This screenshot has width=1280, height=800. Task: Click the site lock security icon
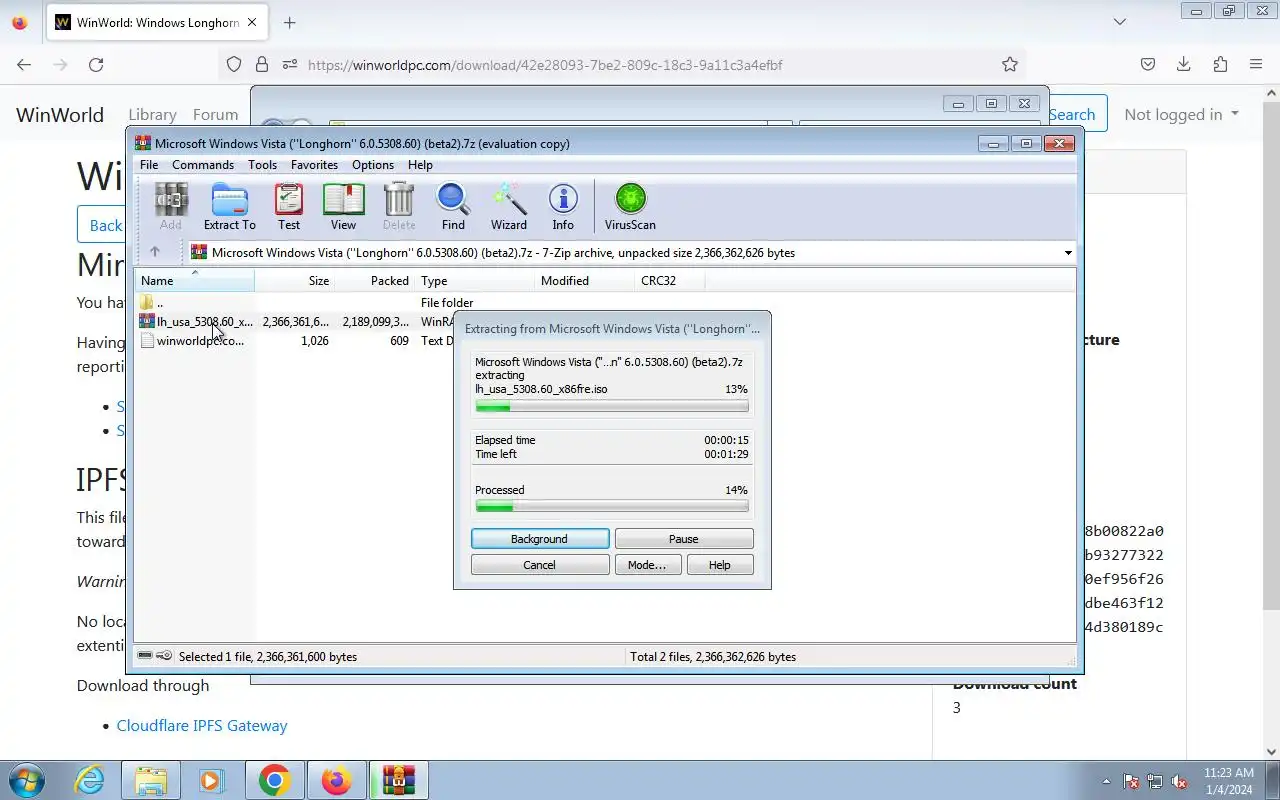tap(262, 64)
